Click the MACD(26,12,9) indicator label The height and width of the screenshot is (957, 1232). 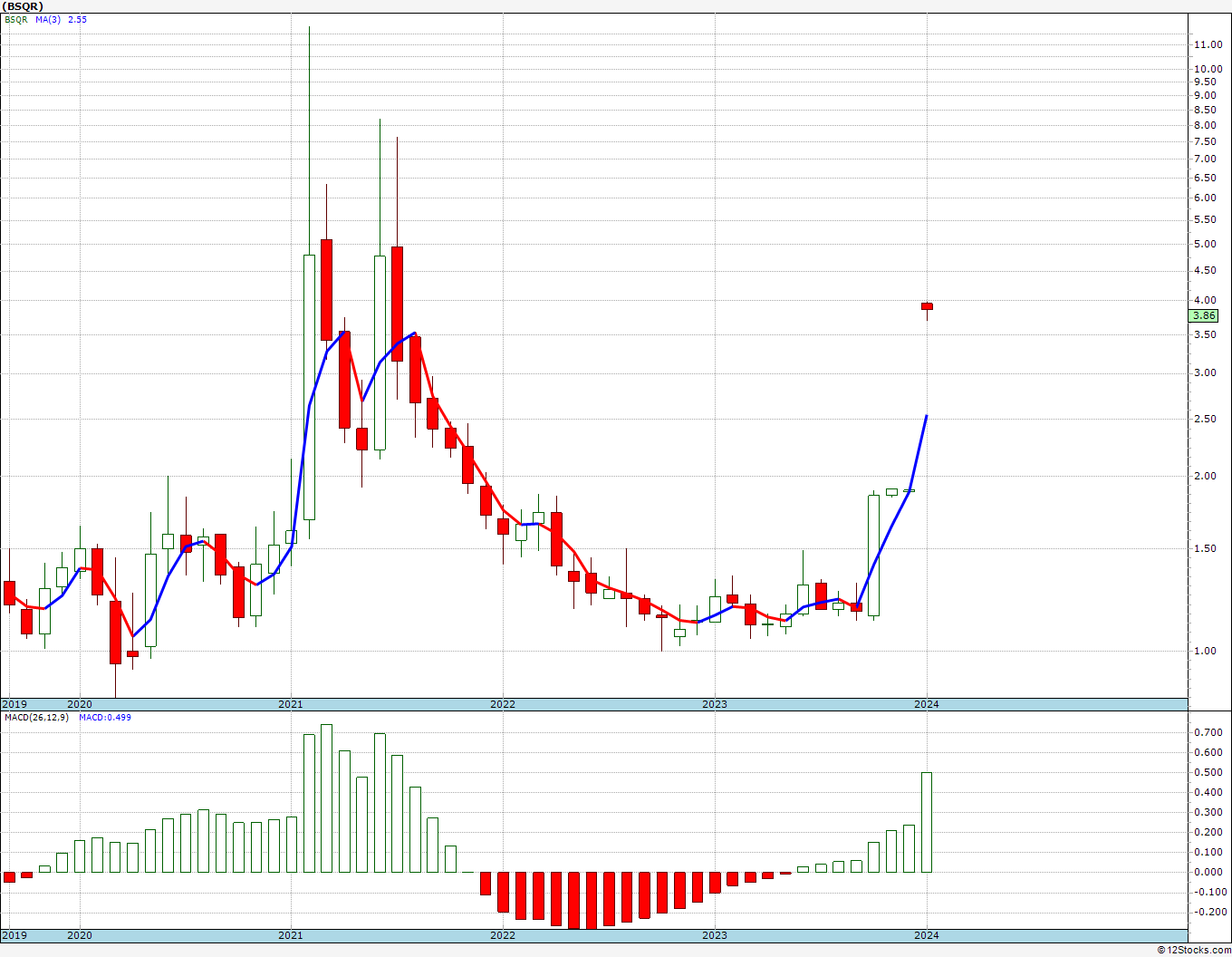[x=36, y=718]
